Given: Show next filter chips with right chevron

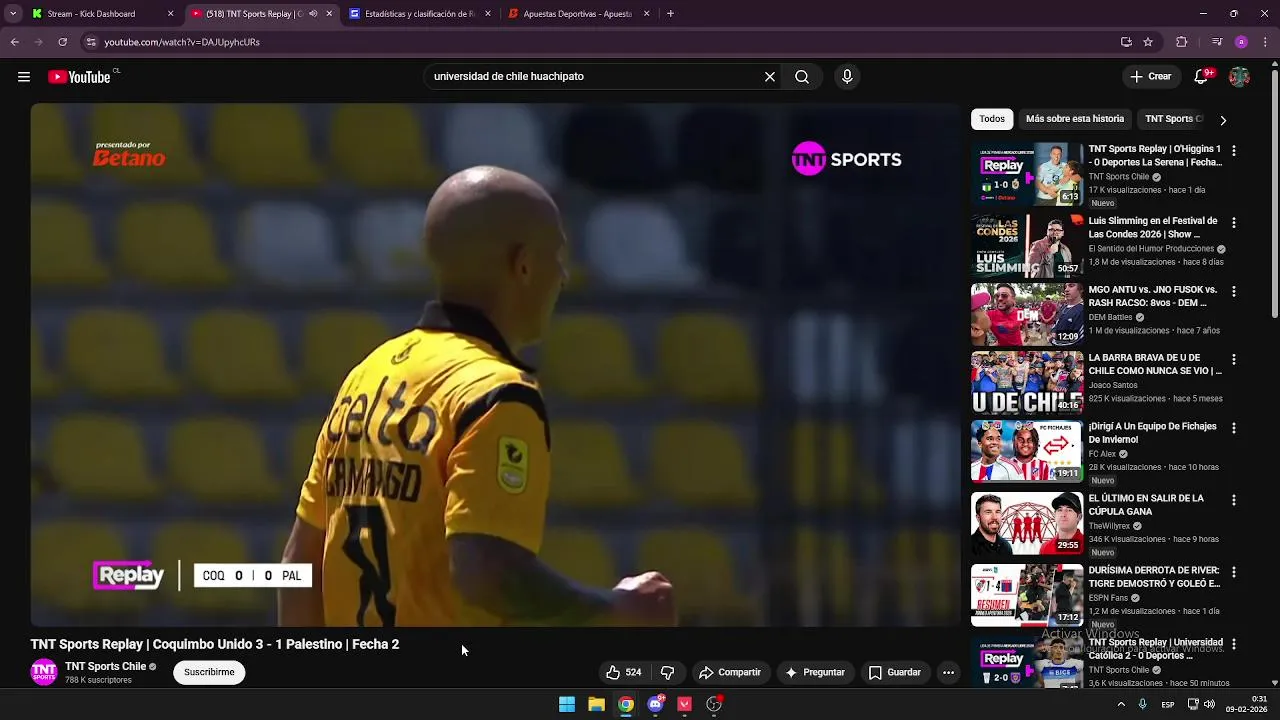Looking at the screenshot, I should coord(1222,120).
